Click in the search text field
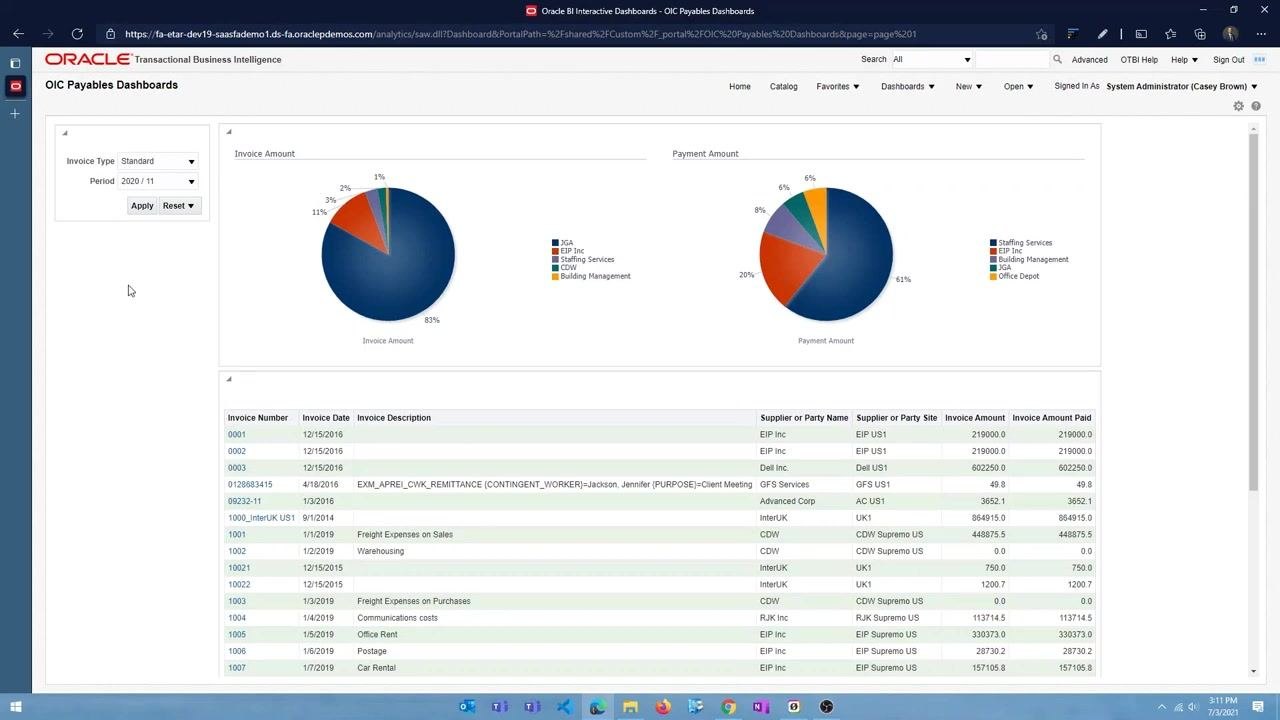Viewport: 1280px width, 720px height. coord(1011,60)
